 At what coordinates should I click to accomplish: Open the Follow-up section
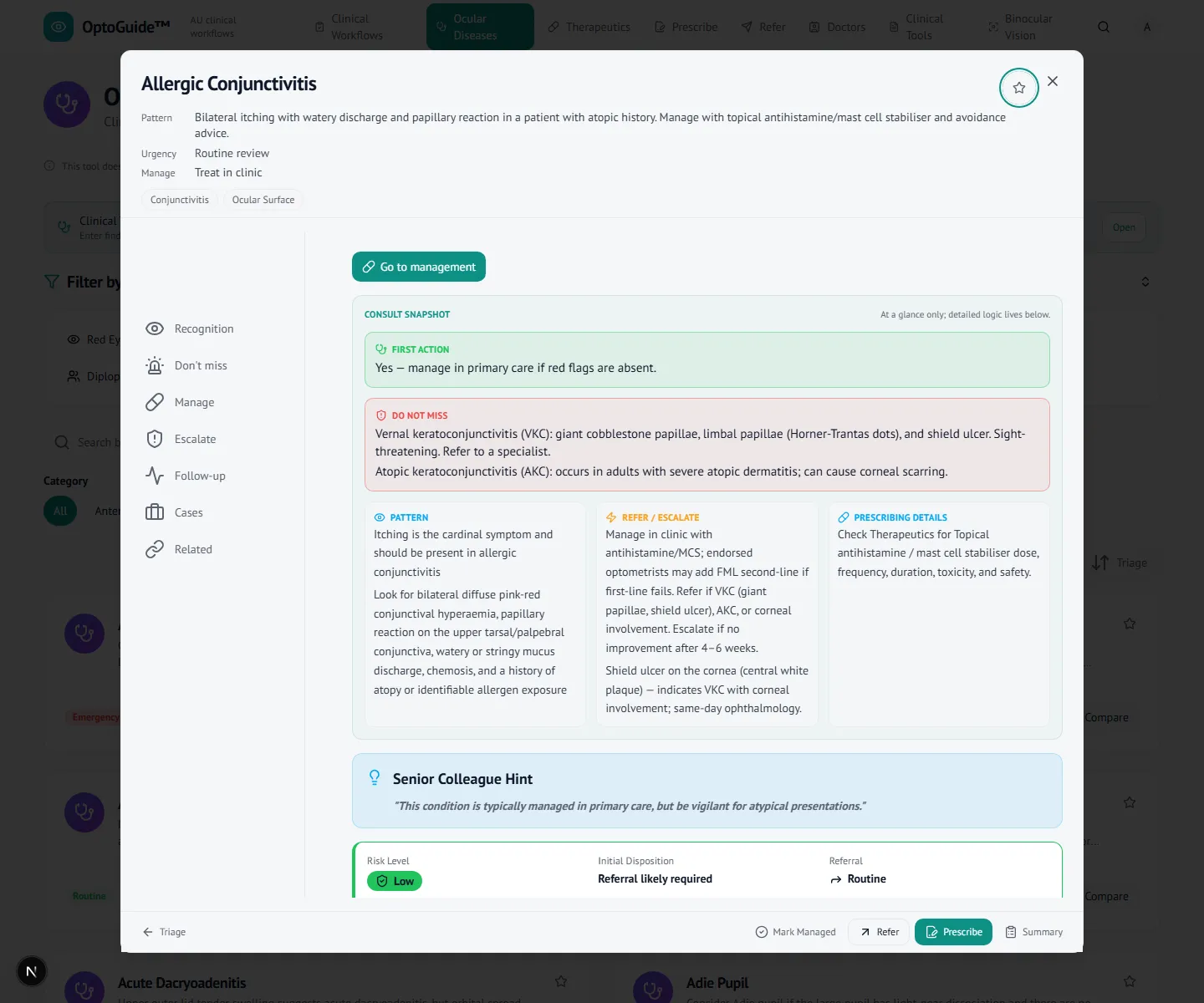pyautogui.click(x=186, y=476)
